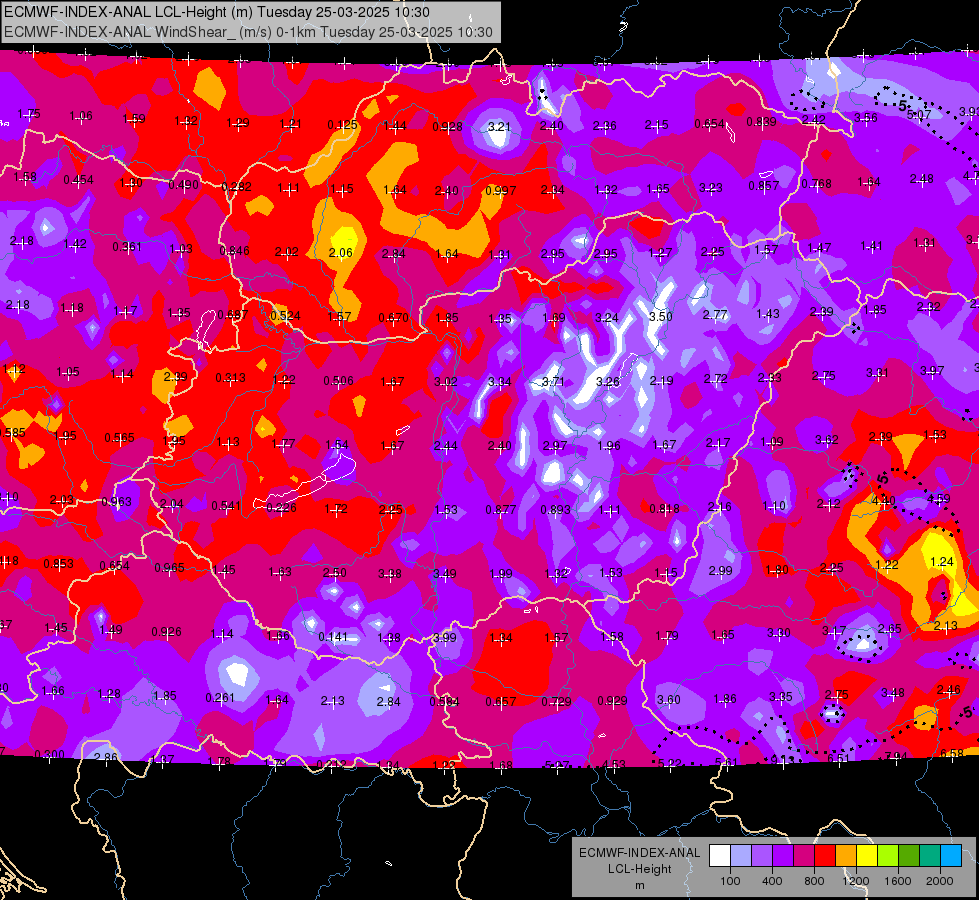Click the wind shear value 0.506
979x900 pixels.
(338, 380)
